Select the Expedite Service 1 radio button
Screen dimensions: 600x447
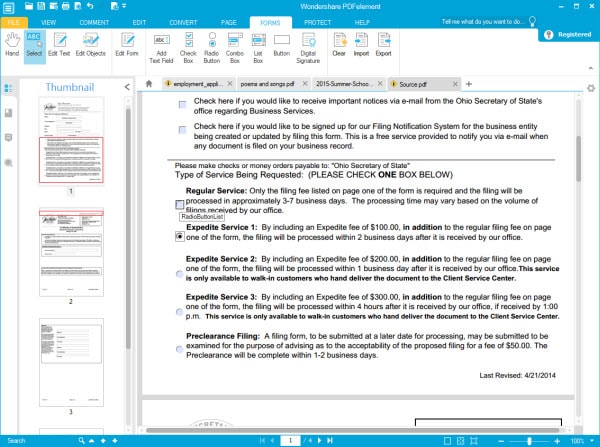(x=179, y=237)
